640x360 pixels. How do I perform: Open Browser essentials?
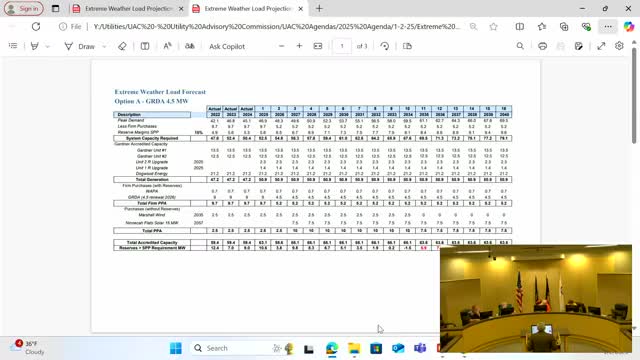pos(587,27)
